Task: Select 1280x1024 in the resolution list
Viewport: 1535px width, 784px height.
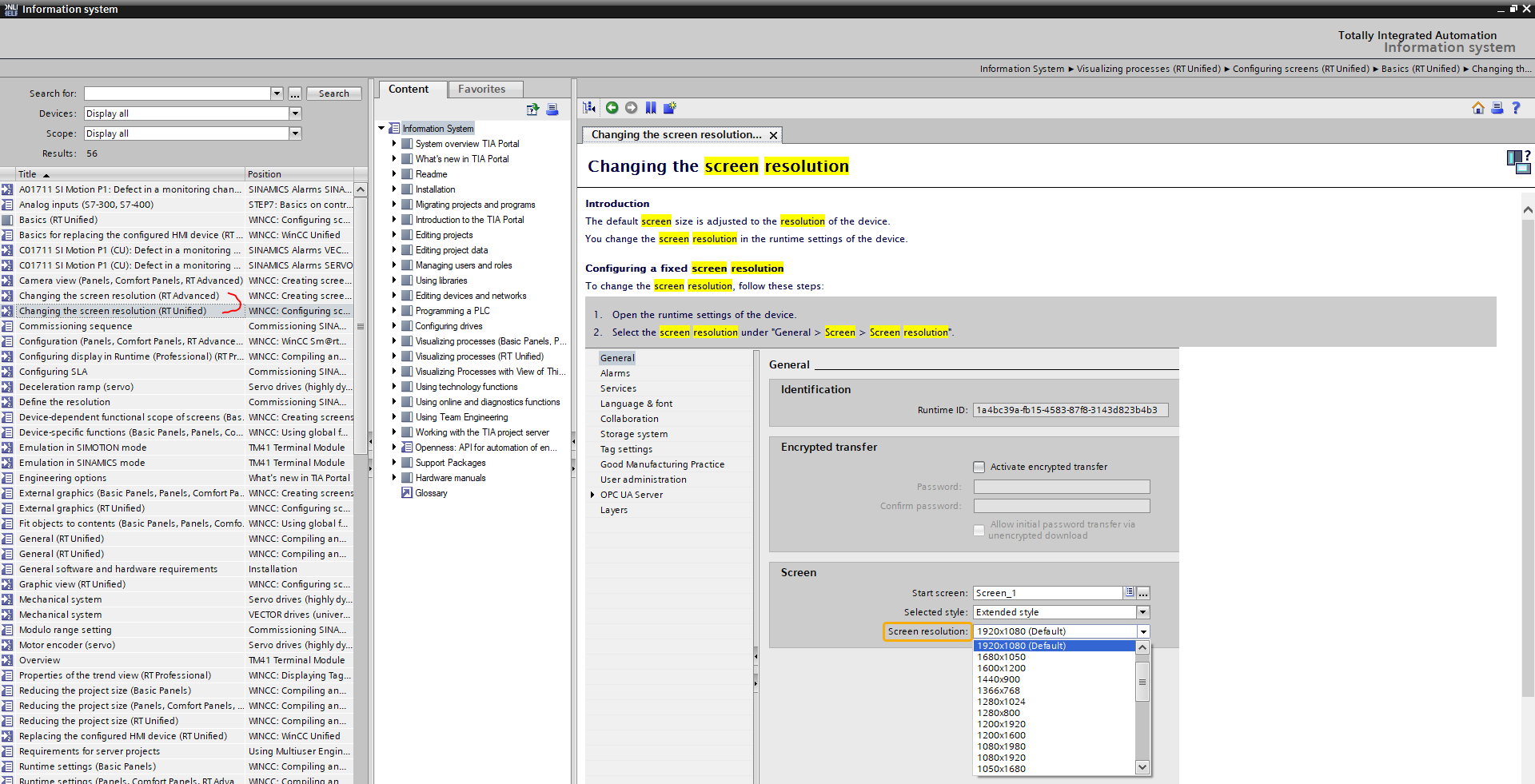Action: (x=1001, y=702)
